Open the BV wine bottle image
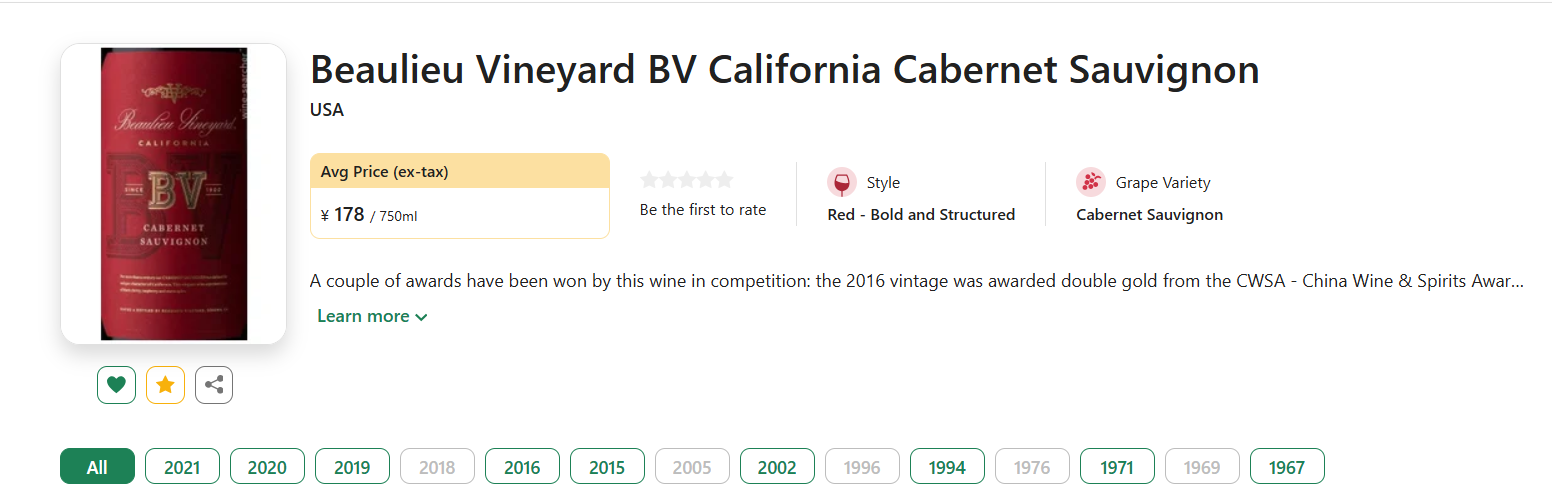The image size is (1552, 502). 174,194
